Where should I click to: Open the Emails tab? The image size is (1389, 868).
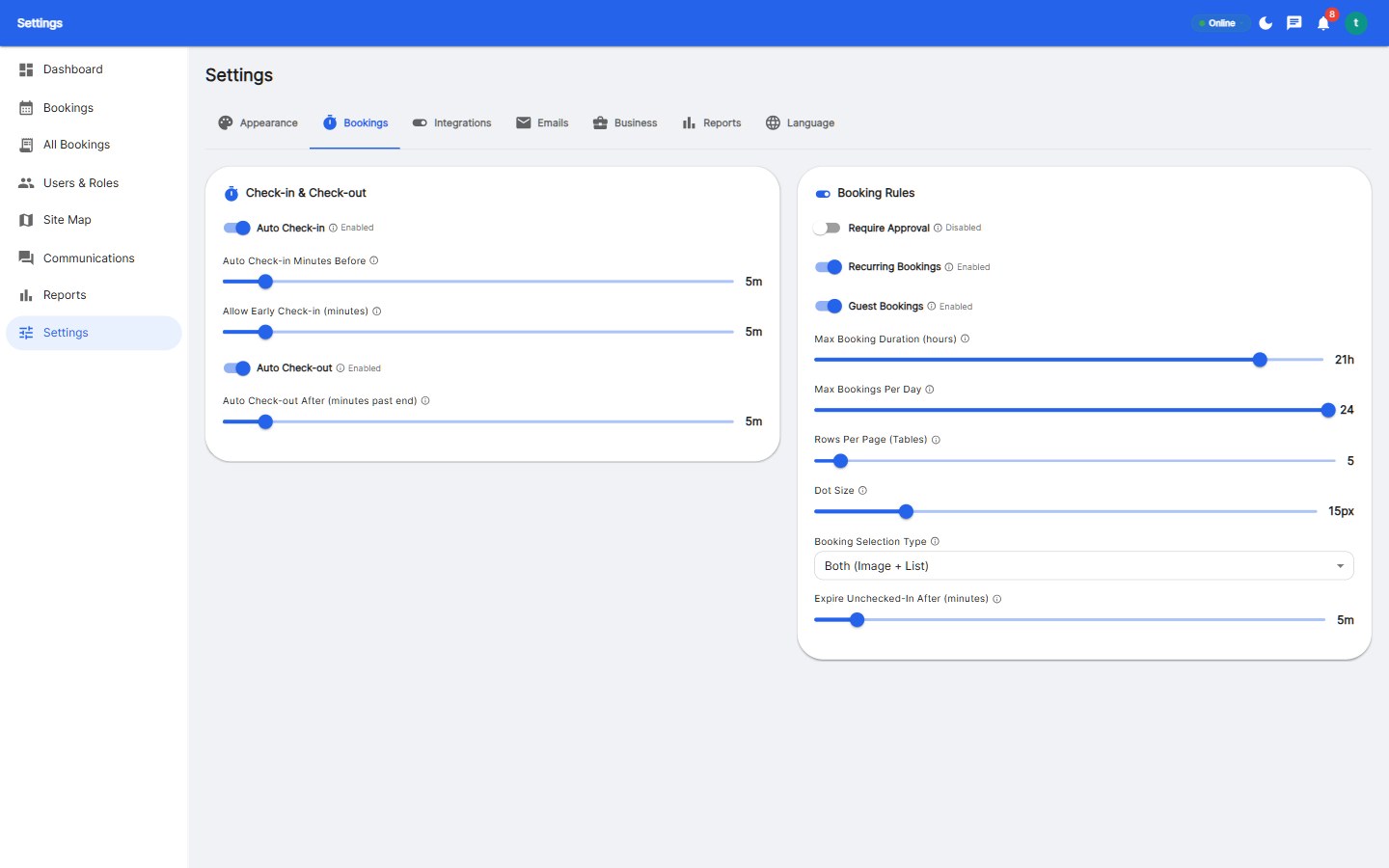tap(542, 122)
